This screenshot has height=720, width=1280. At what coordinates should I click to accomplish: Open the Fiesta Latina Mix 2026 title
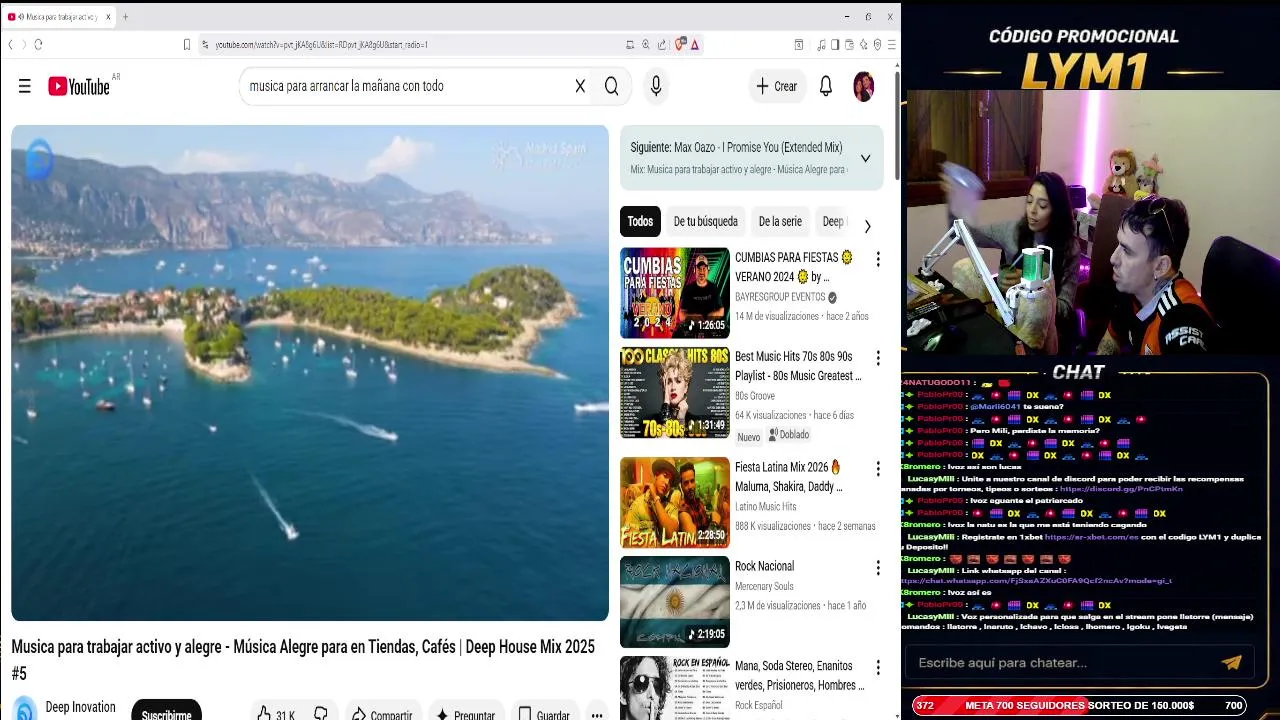tap(789, 477)
